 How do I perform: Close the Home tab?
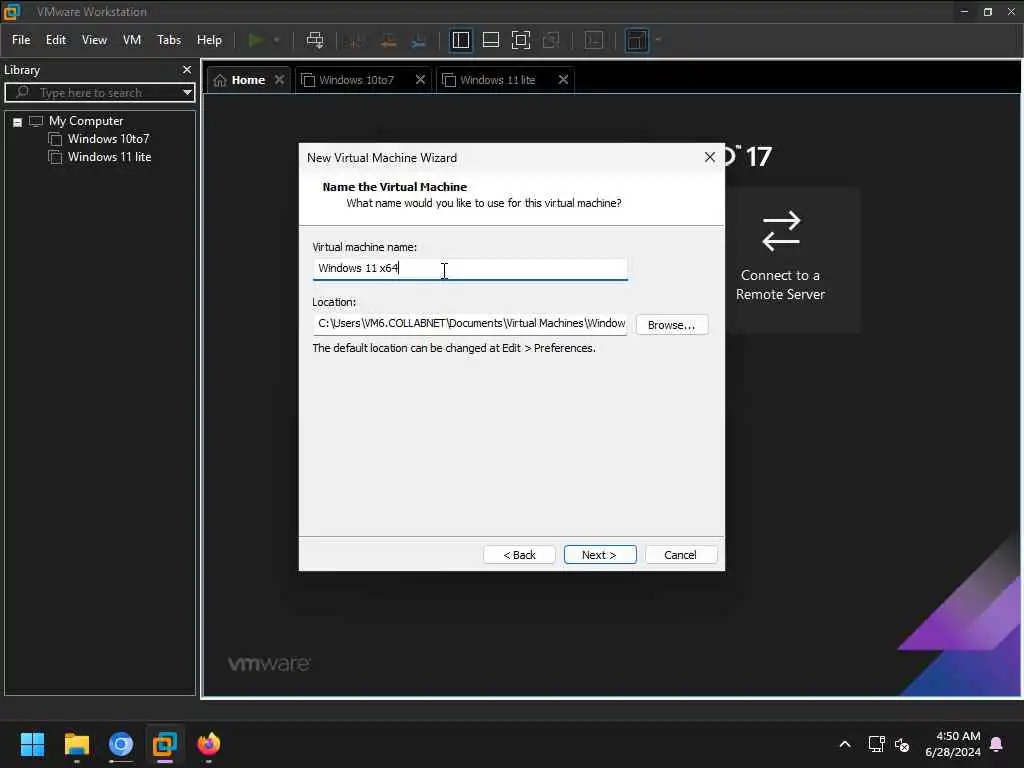[x=280, y=80]
